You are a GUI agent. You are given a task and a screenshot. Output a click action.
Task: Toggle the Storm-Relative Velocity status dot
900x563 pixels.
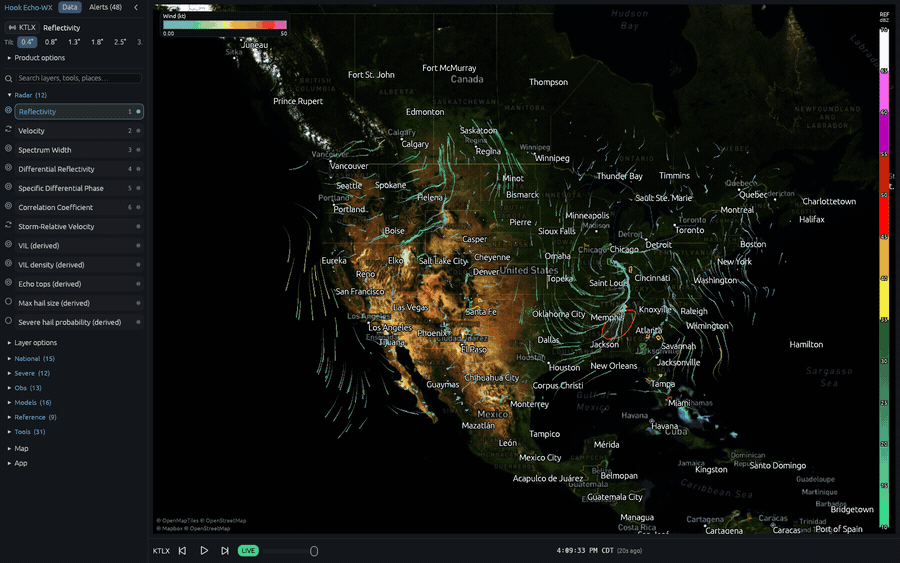(x=138, y=226)
